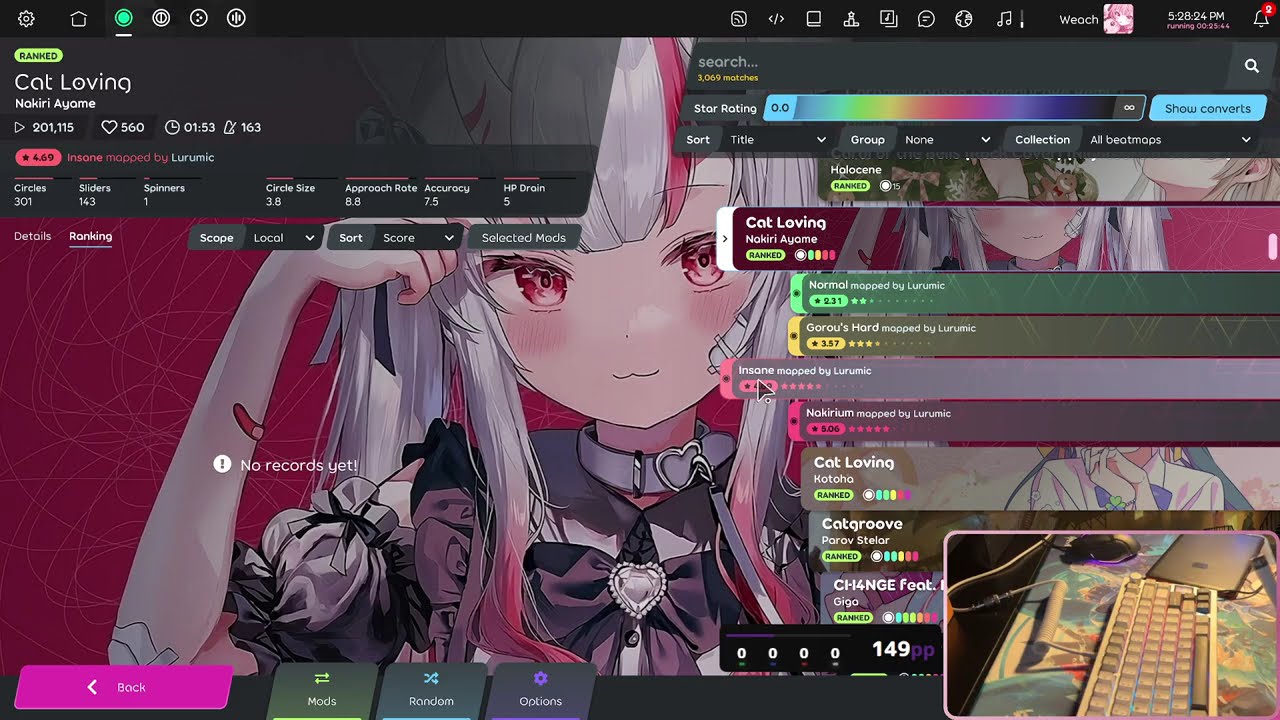1280x720 pixels.
Task: Collapse the Cat Loving Nakiri Ayame set chevron
Action: [x=725, y=239]
